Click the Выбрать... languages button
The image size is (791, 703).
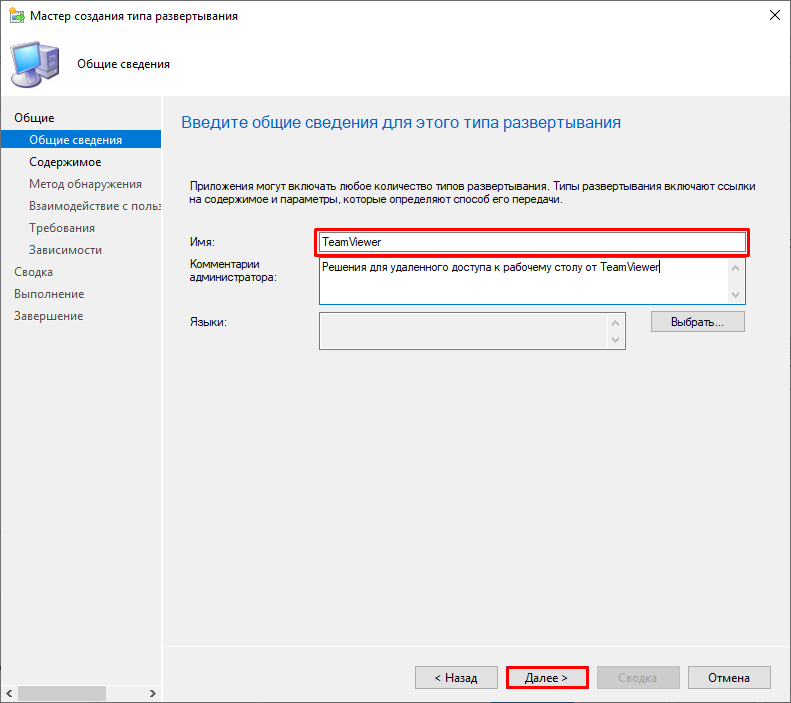tap(698, 322)
